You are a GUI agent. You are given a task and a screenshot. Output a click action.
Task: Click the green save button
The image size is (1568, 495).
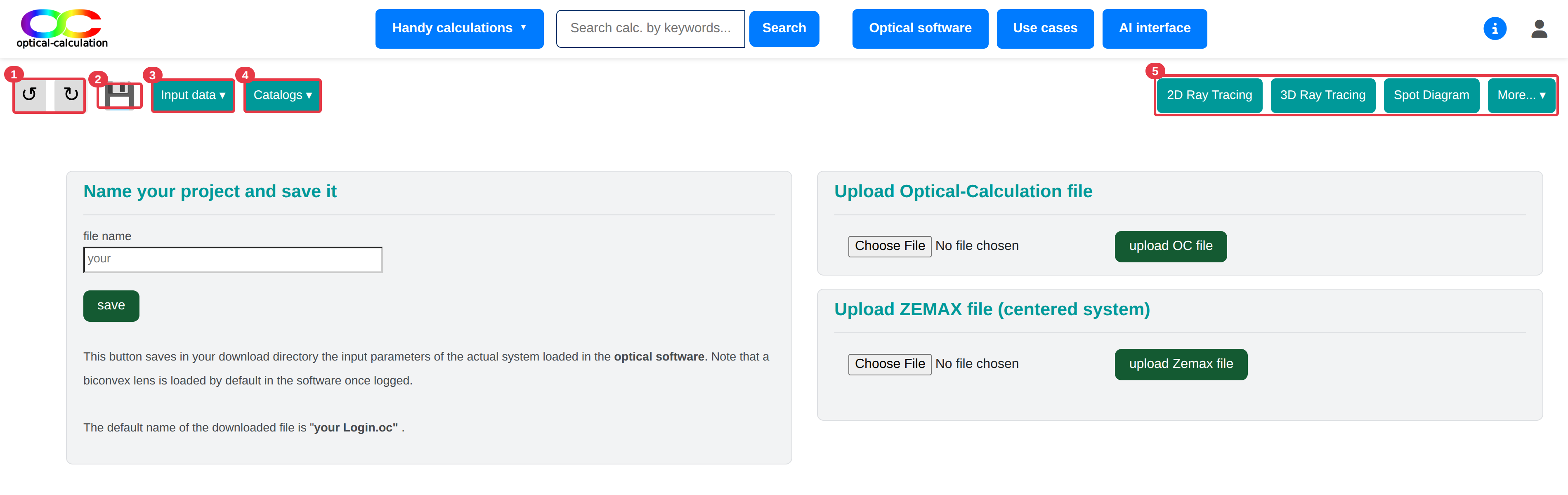pyautogui.click(x=111, y=306)
